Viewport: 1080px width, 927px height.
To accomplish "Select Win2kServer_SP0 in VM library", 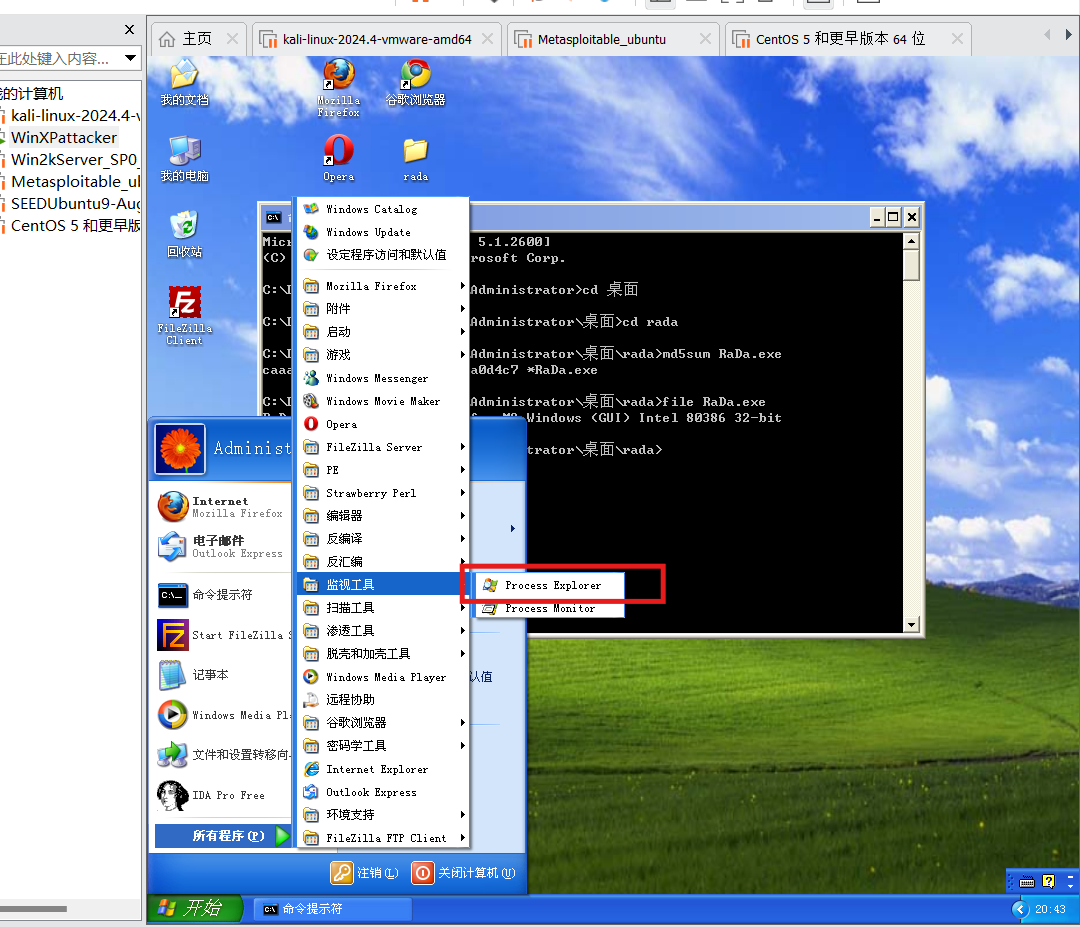I will (x=74, y=160).
